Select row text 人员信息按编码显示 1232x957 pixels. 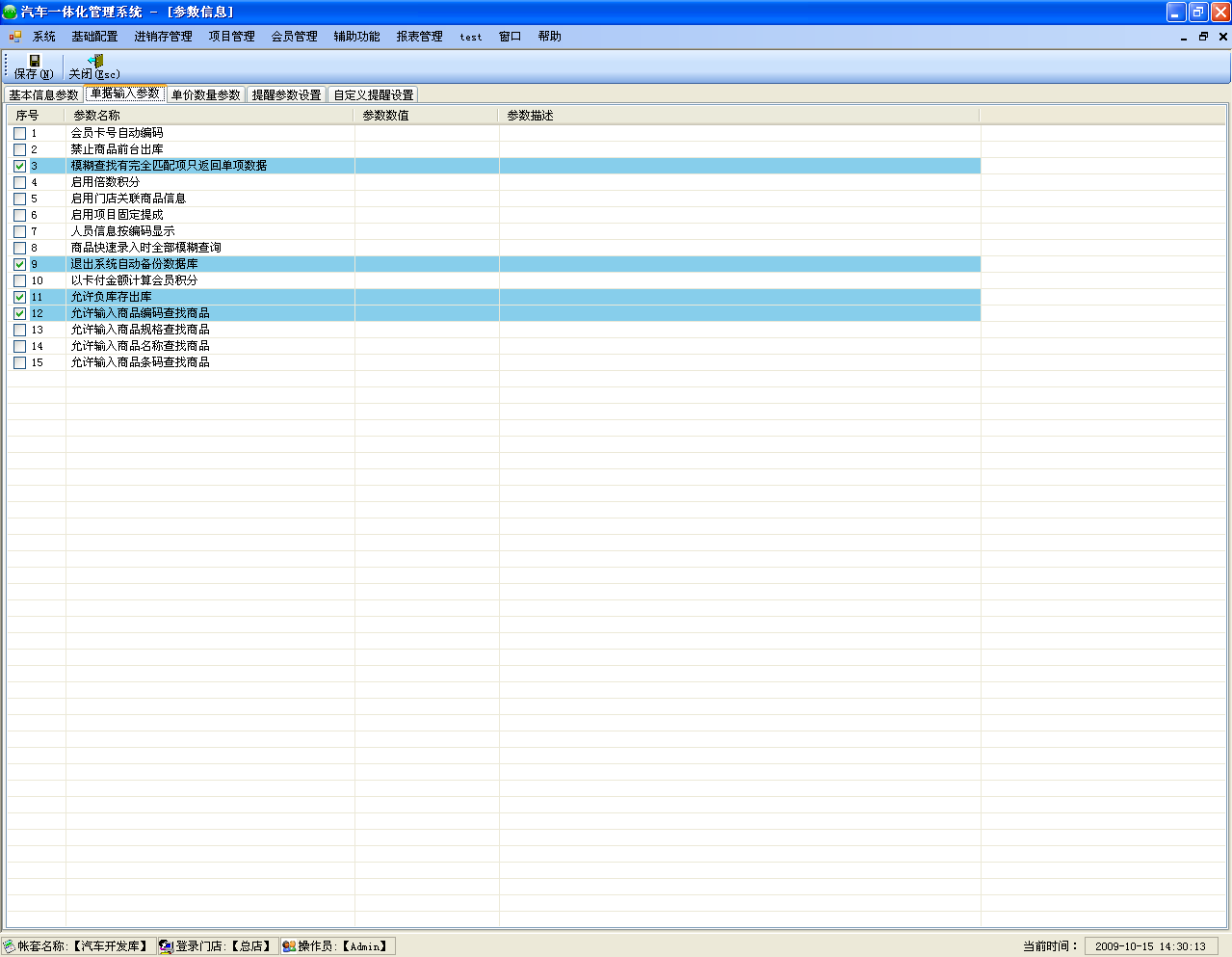click(122, 231)
